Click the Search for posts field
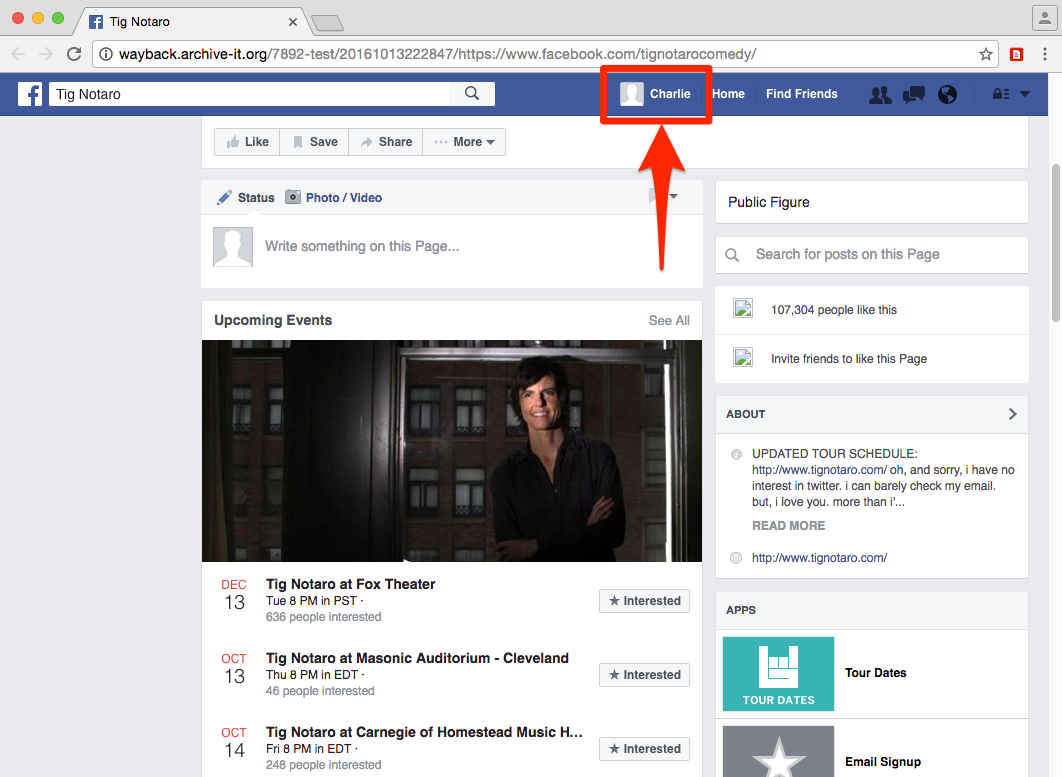 (880, 255)
